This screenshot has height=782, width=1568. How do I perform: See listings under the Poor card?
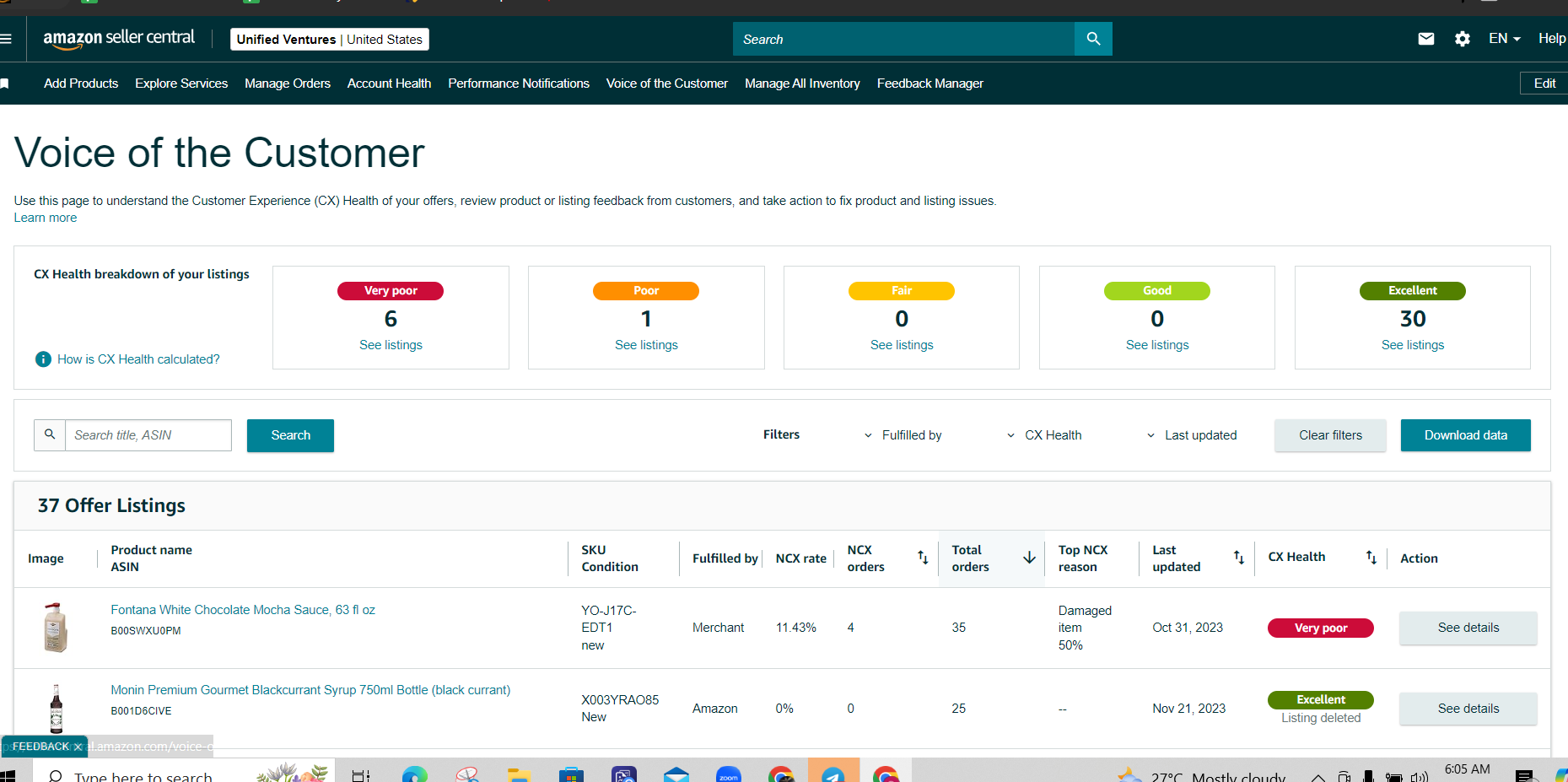[x=646, y=345]
